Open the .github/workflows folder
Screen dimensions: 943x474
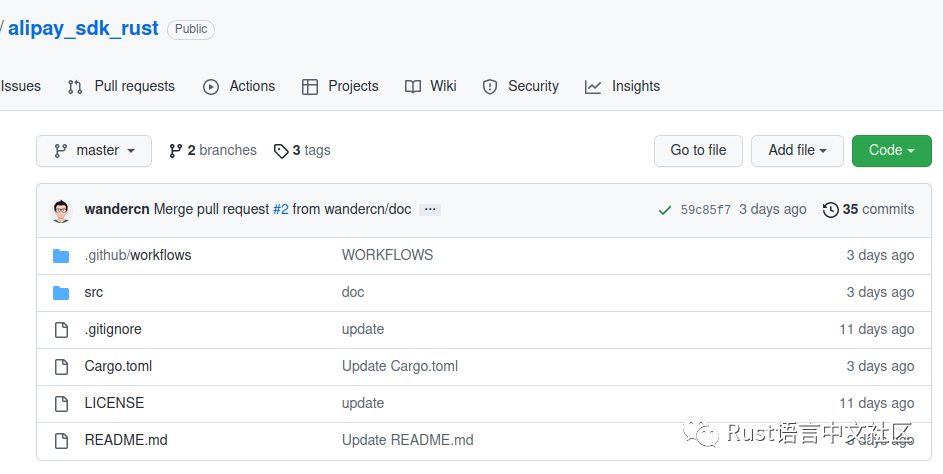pos(138,255)
